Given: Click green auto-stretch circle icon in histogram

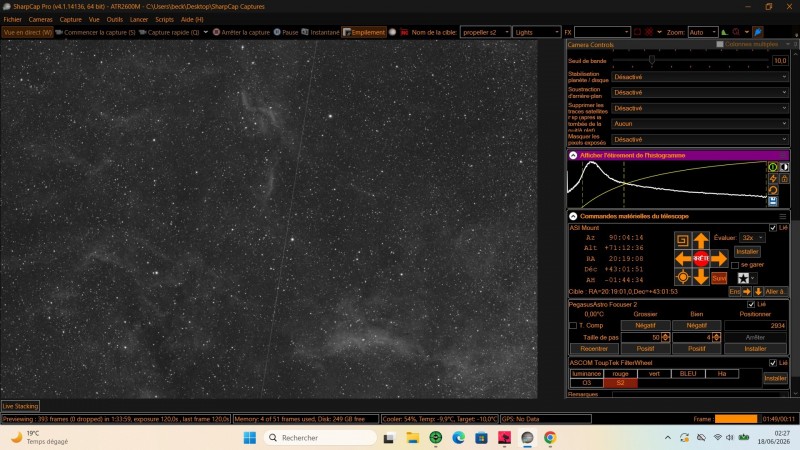Looking at the screenshot, I should tap(773, 167).
